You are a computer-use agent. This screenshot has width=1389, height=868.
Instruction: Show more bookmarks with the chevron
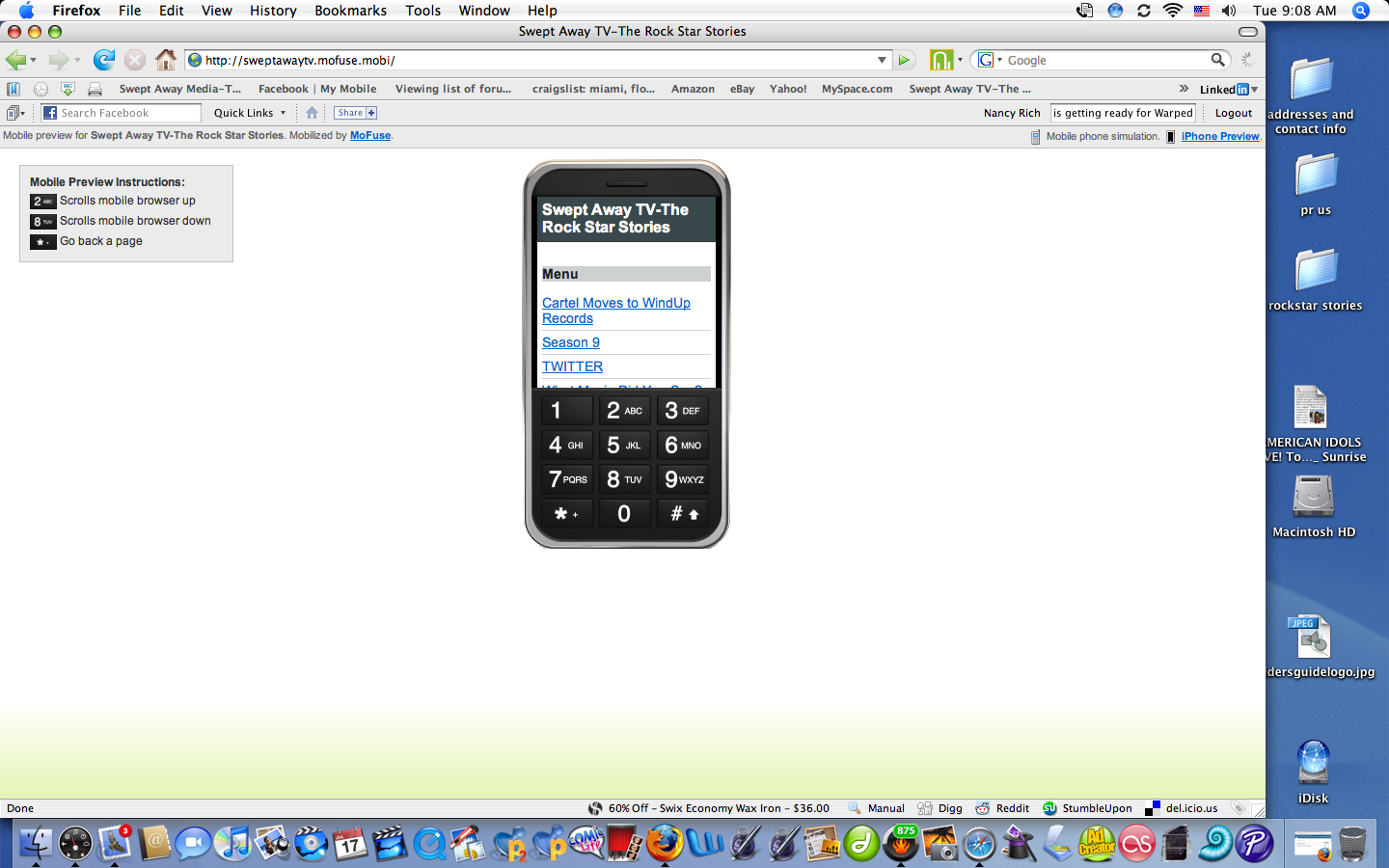pos(1184,89)
